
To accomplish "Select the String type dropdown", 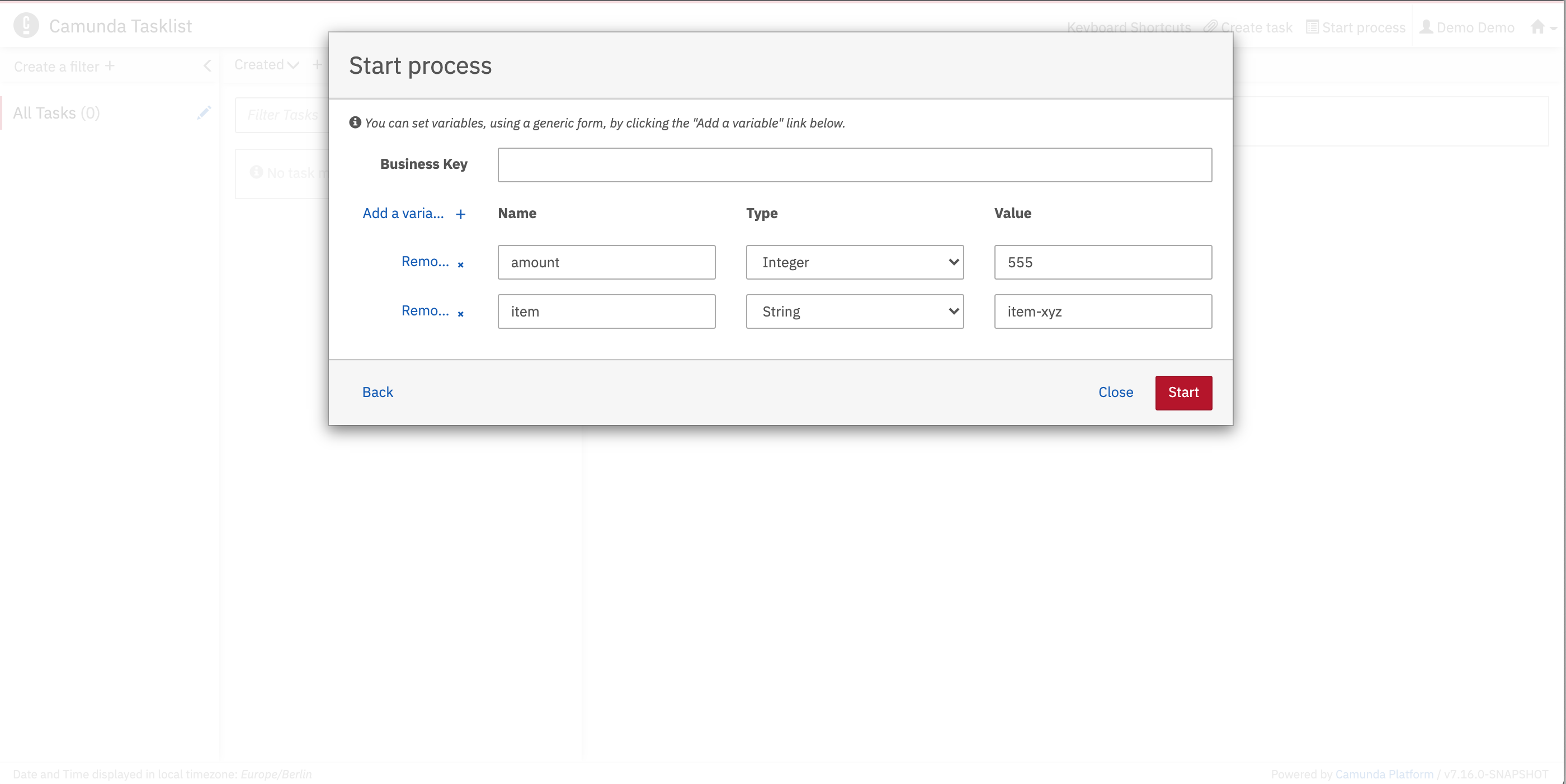I will point(855,310).
